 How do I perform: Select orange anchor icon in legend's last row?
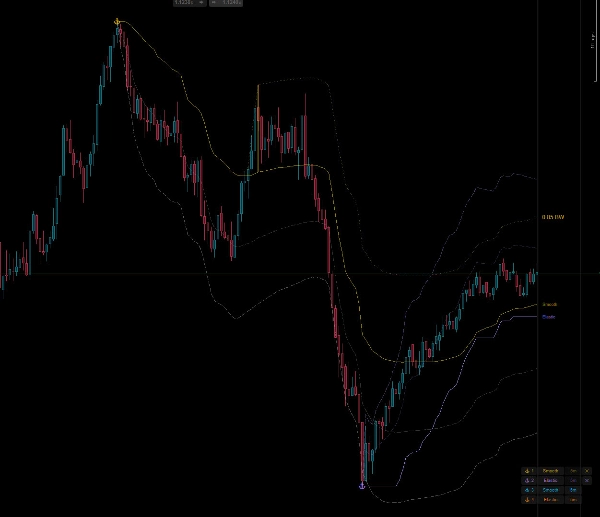[527, 500]
